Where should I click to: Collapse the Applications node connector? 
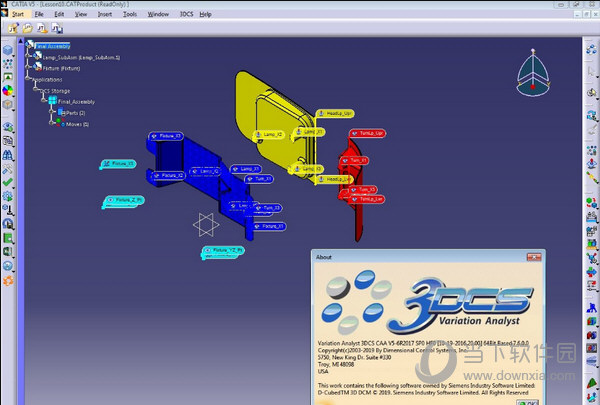[x=28, y=78]
